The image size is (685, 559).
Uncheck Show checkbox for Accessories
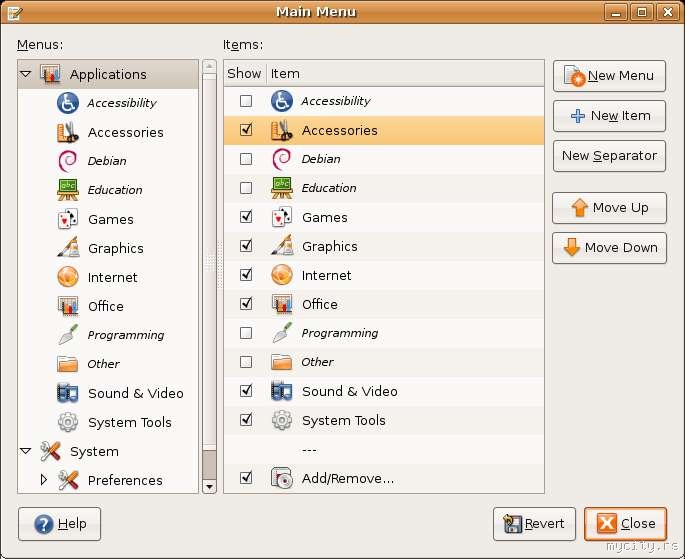coord(246,130)
